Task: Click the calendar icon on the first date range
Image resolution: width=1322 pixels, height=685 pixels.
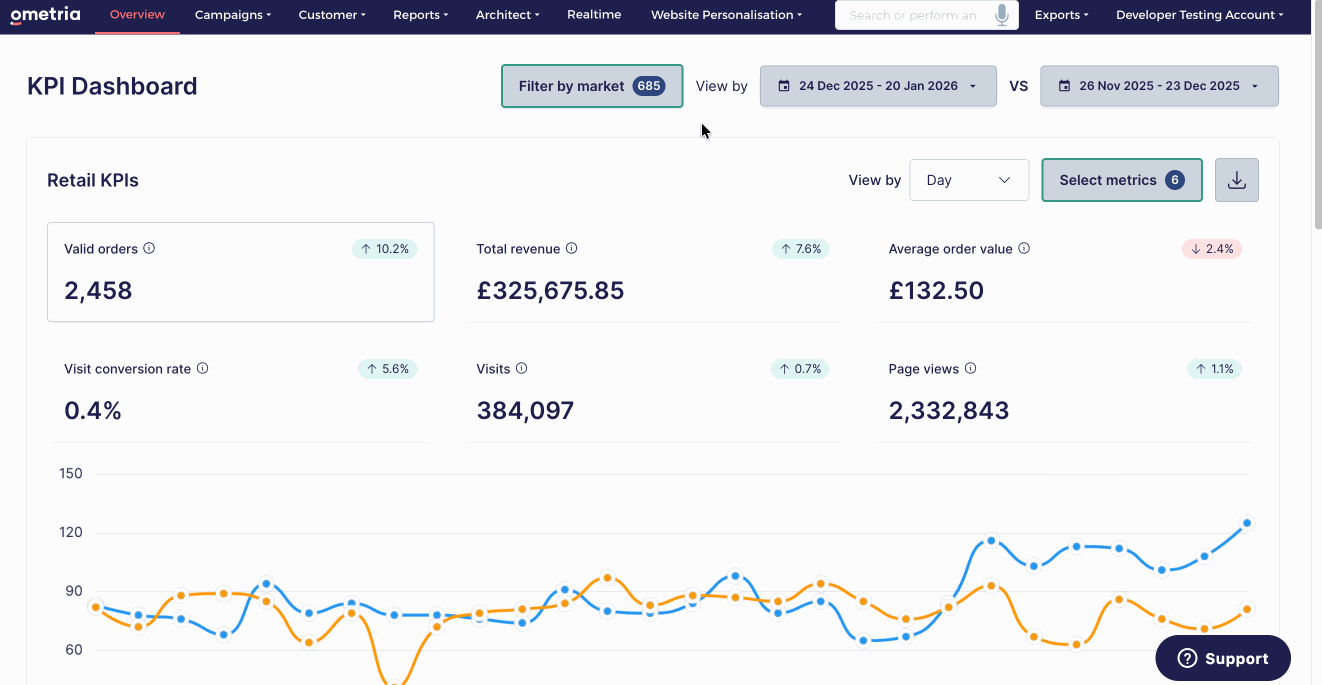Action: tap(784, 86)
